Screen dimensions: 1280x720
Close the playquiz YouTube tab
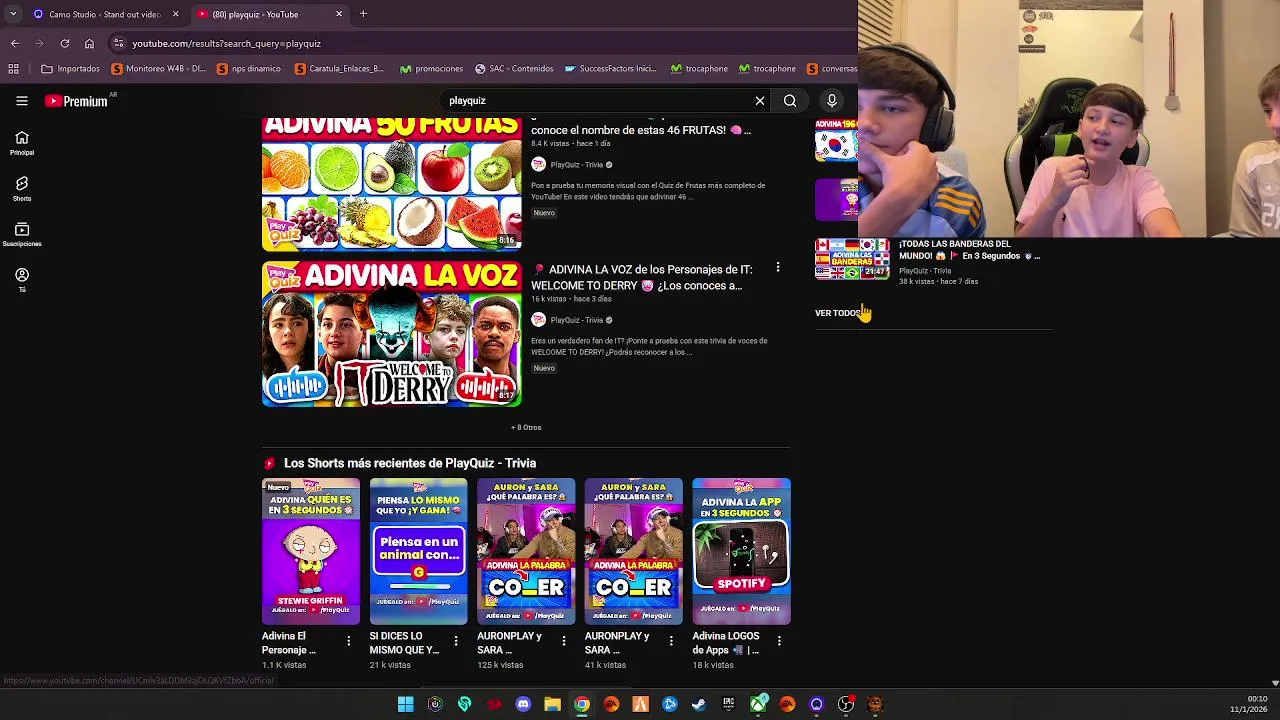coord(339,14)
